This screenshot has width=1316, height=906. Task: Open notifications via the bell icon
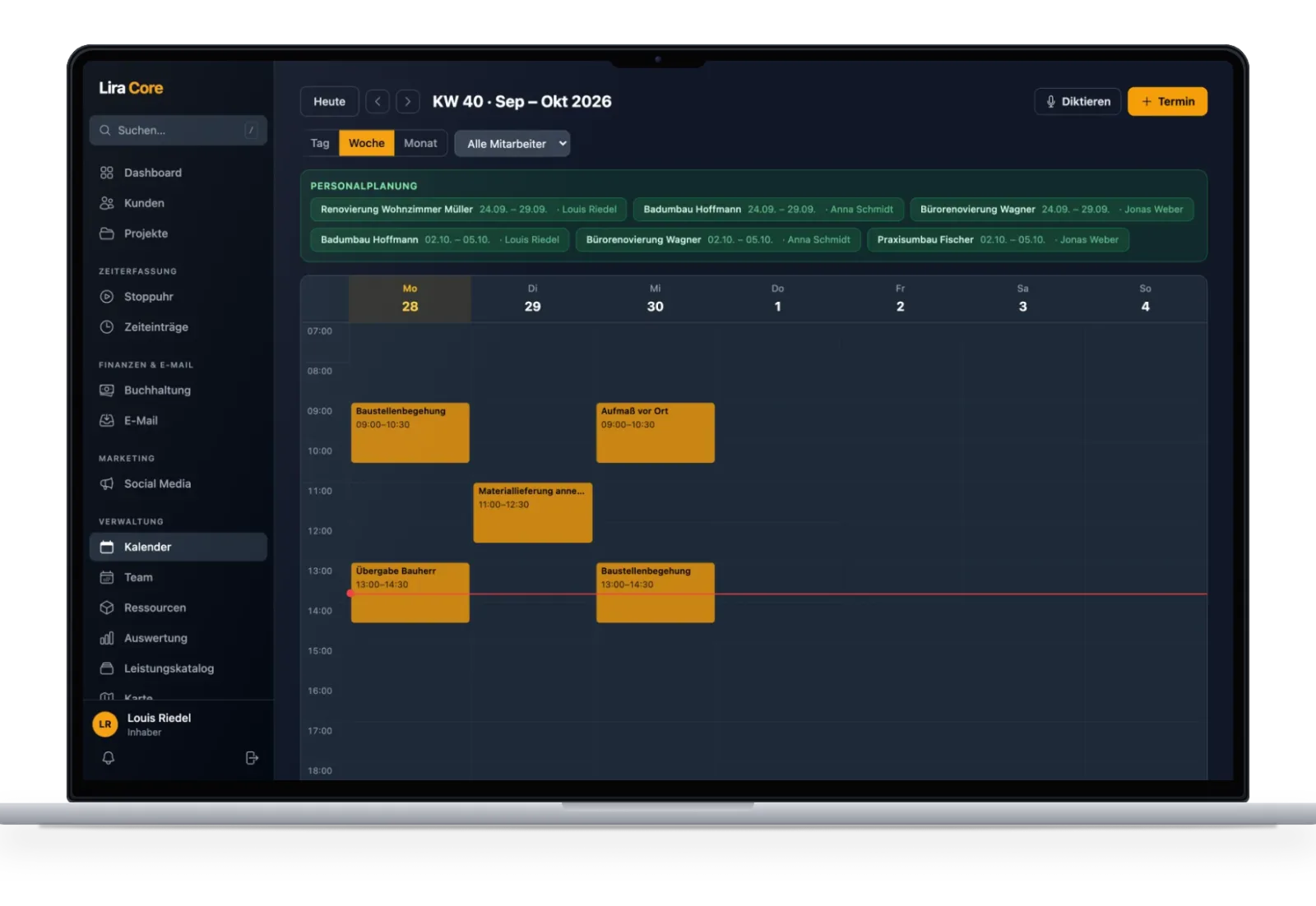[x=109, y=758]
